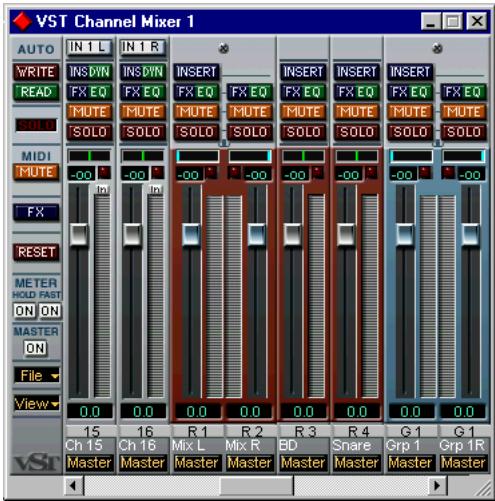Open INSERT for Grp 1 channel
This screenshot has height=501, width=495.
(410, 72)
